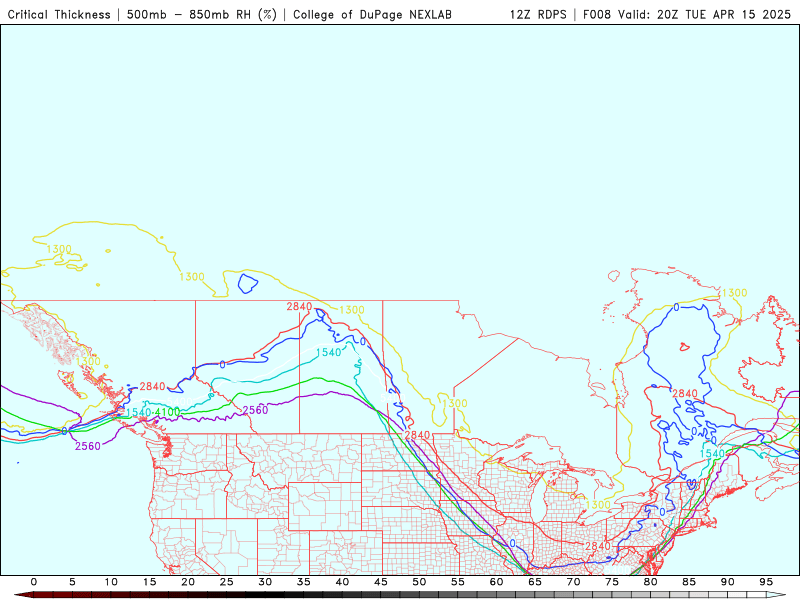Click the dark red end of the RH color bar

pos(23,595)
